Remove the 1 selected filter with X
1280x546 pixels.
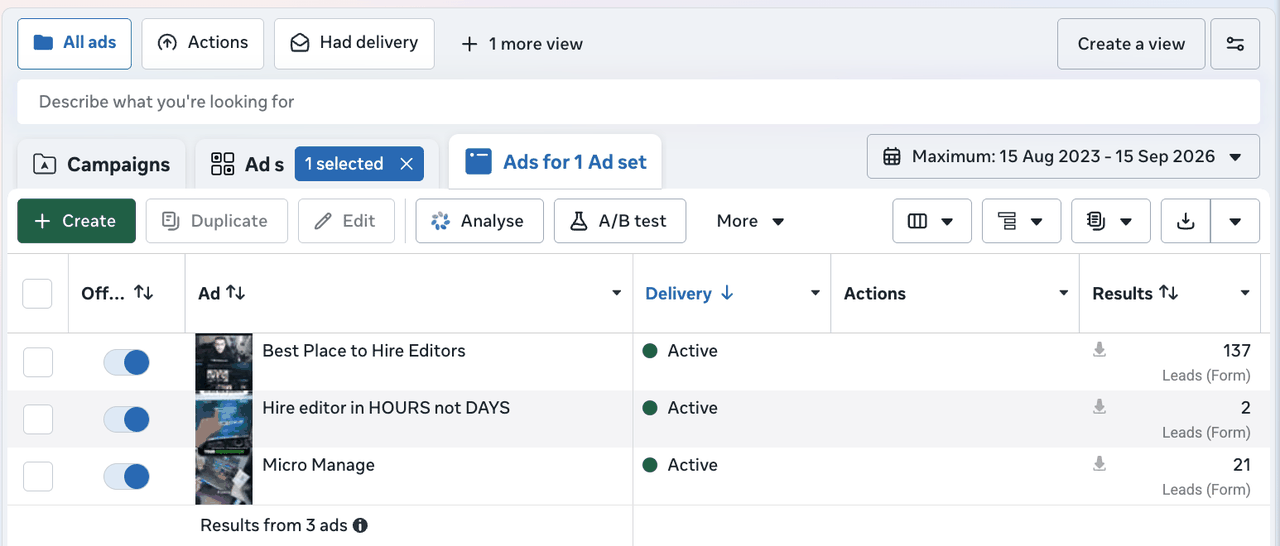406,164
